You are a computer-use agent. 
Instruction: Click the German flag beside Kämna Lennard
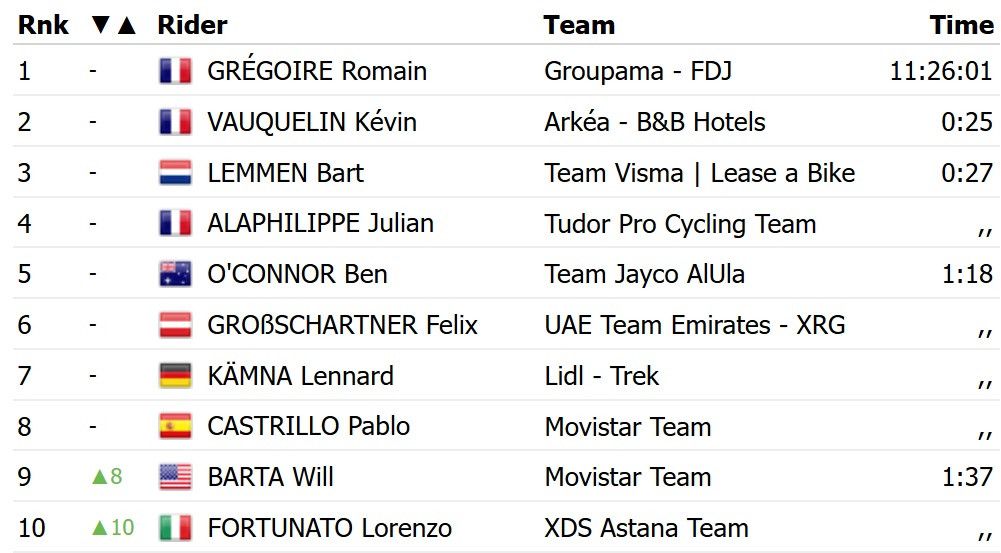175,376
